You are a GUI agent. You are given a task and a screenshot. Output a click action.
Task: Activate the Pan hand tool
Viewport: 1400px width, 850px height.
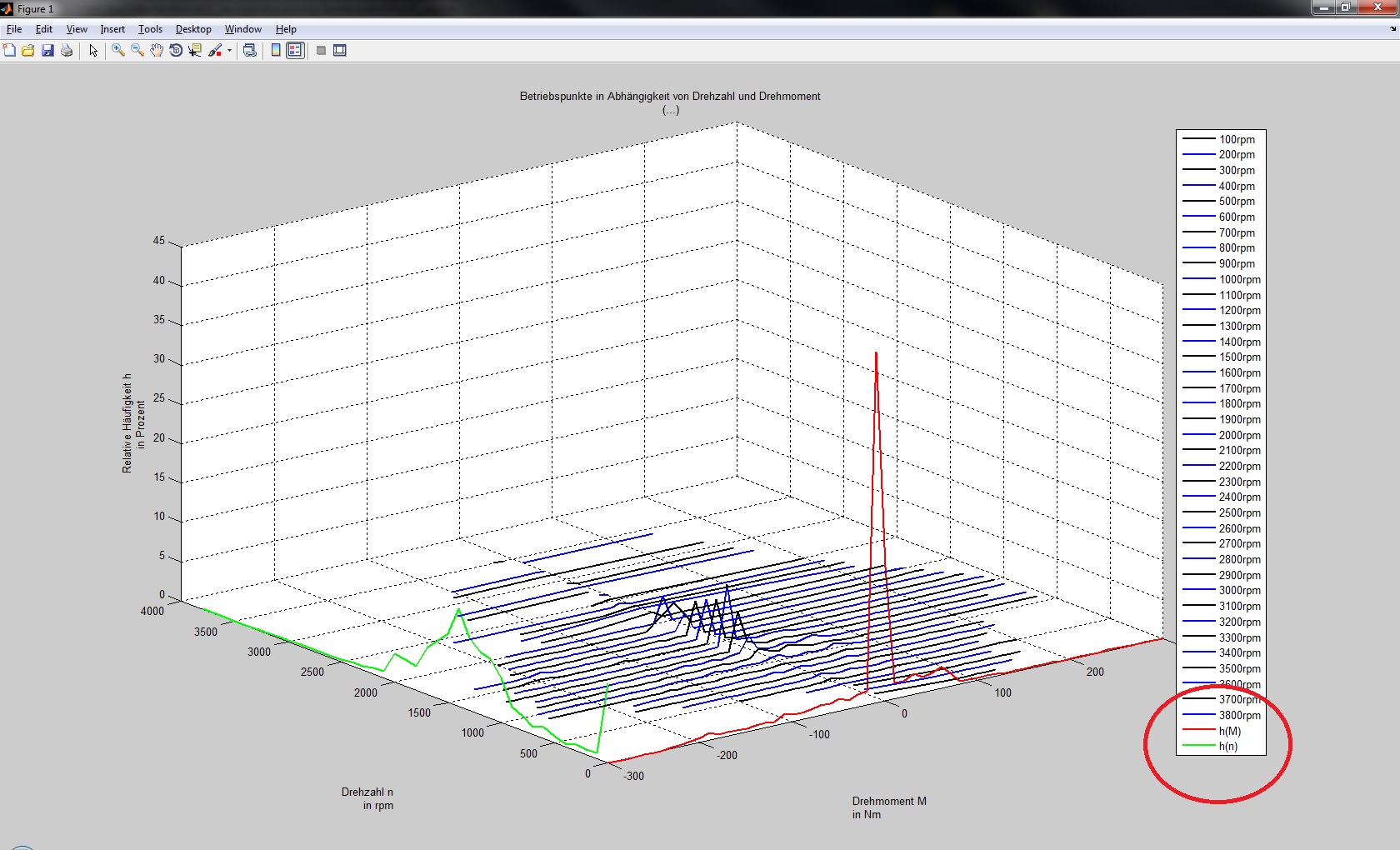pos(157,51)
